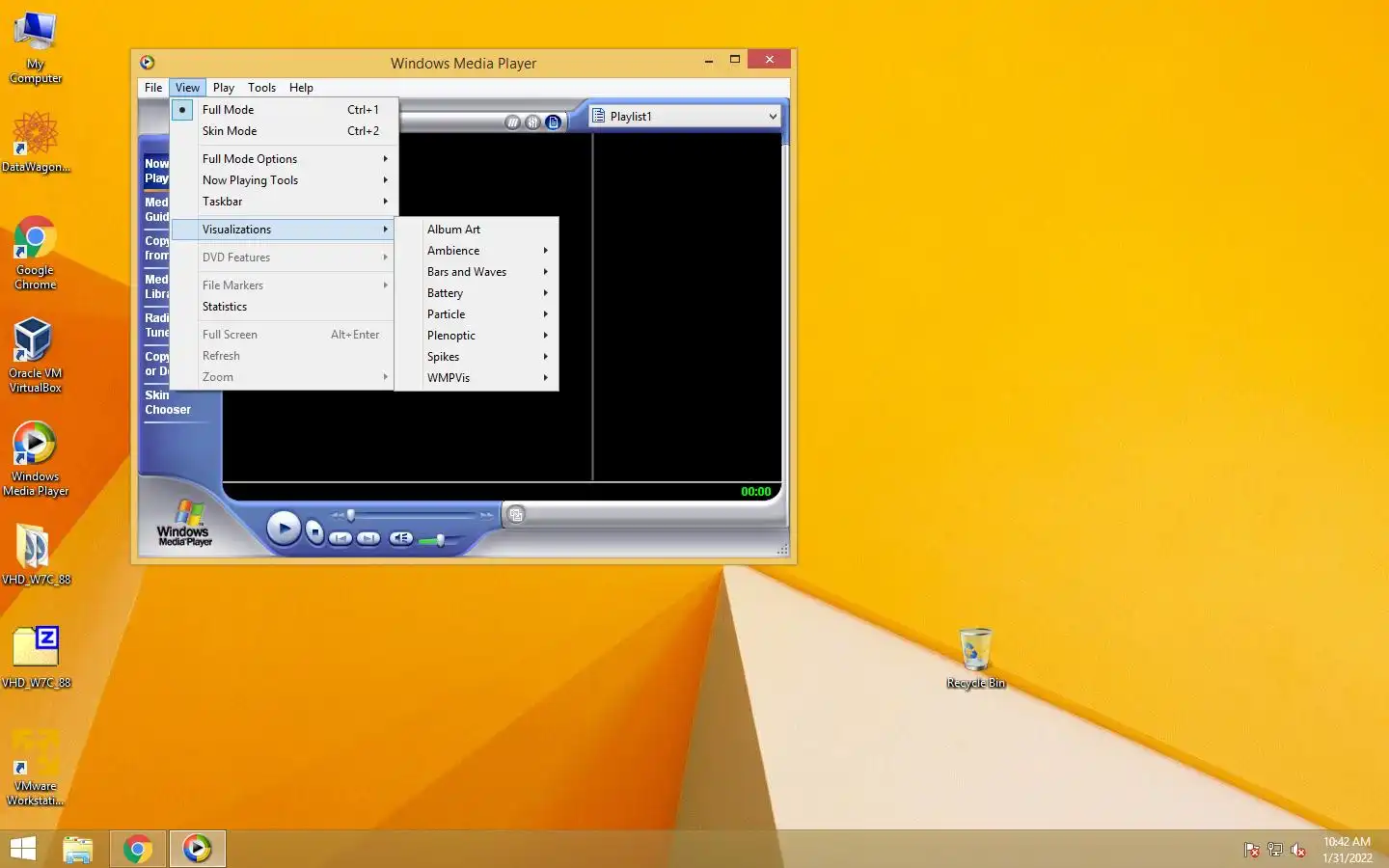Select the Windows Media Player desktop shortcut
The width and height of the screenshot is (1389, 868).
point(36,459)
